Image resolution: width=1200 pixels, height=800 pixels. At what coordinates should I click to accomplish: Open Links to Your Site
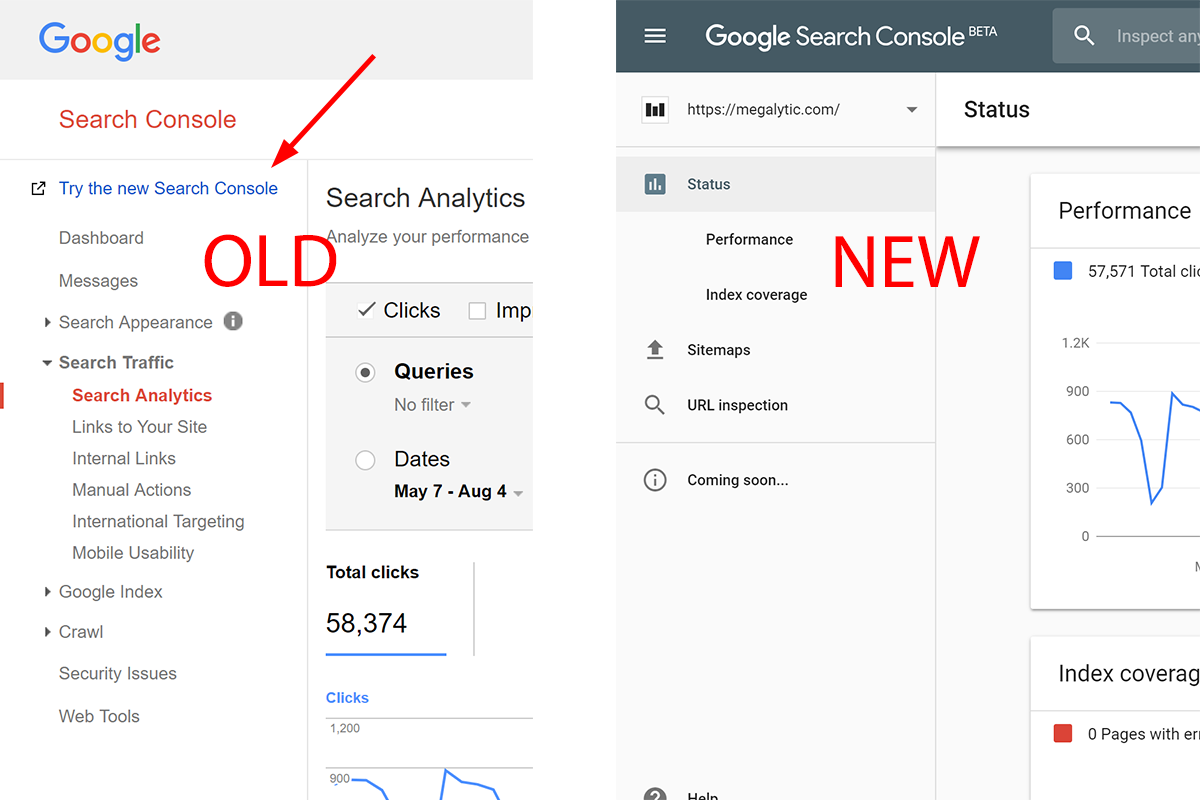[139, 427]
